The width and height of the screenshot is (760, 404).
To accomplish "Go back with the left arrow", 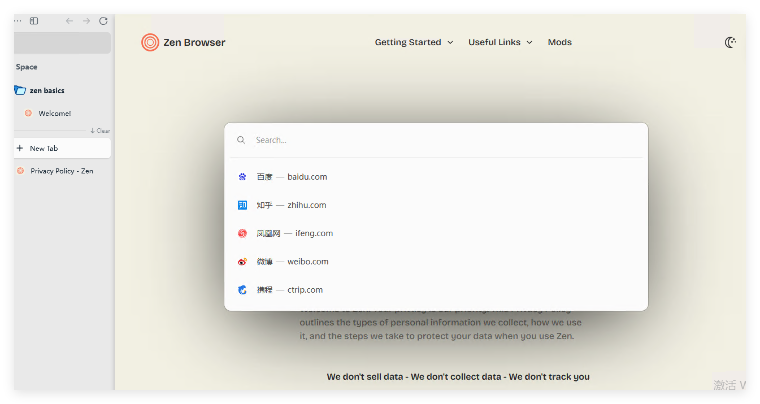I will pyautogui.click(x=69, y=21).
